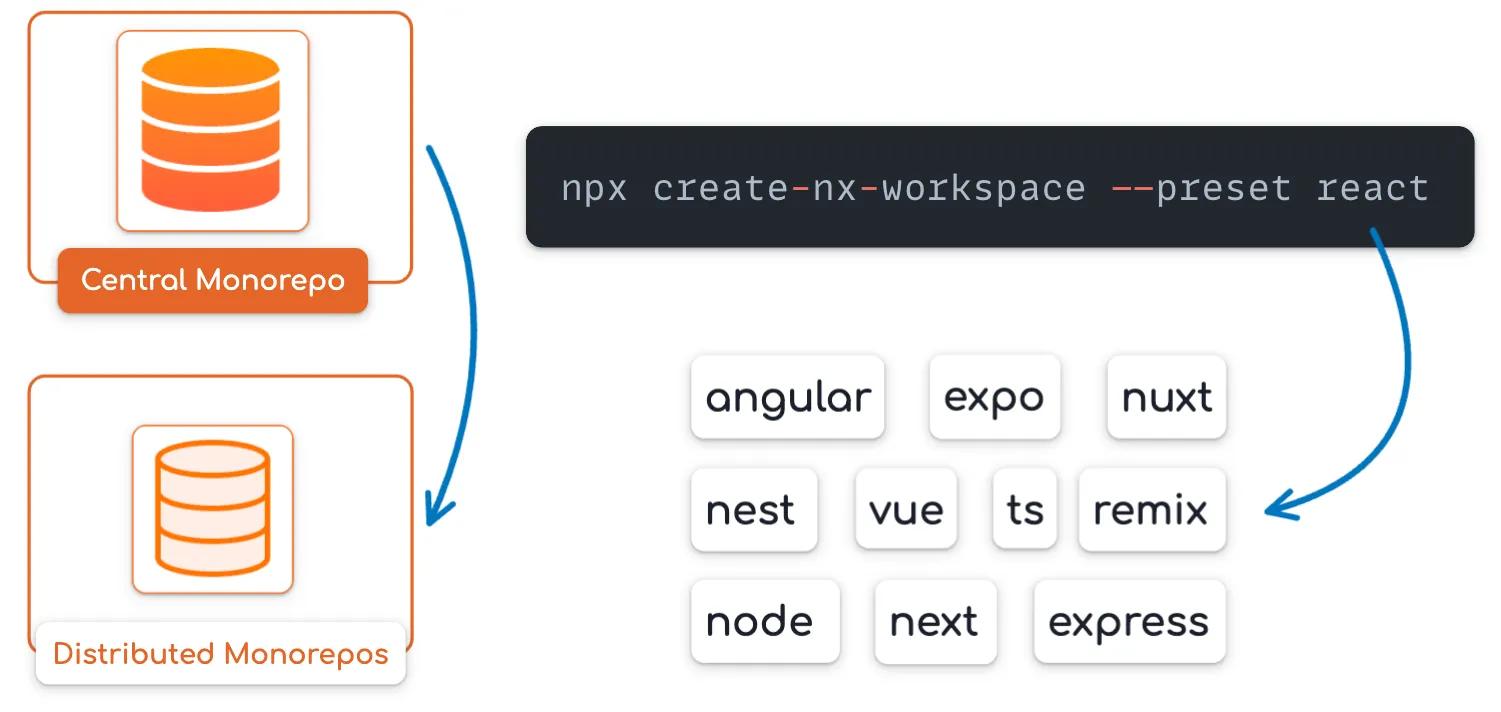The image size is (1501, 712).
Task: Click npx in the terminal command
Action: point(594,188)
